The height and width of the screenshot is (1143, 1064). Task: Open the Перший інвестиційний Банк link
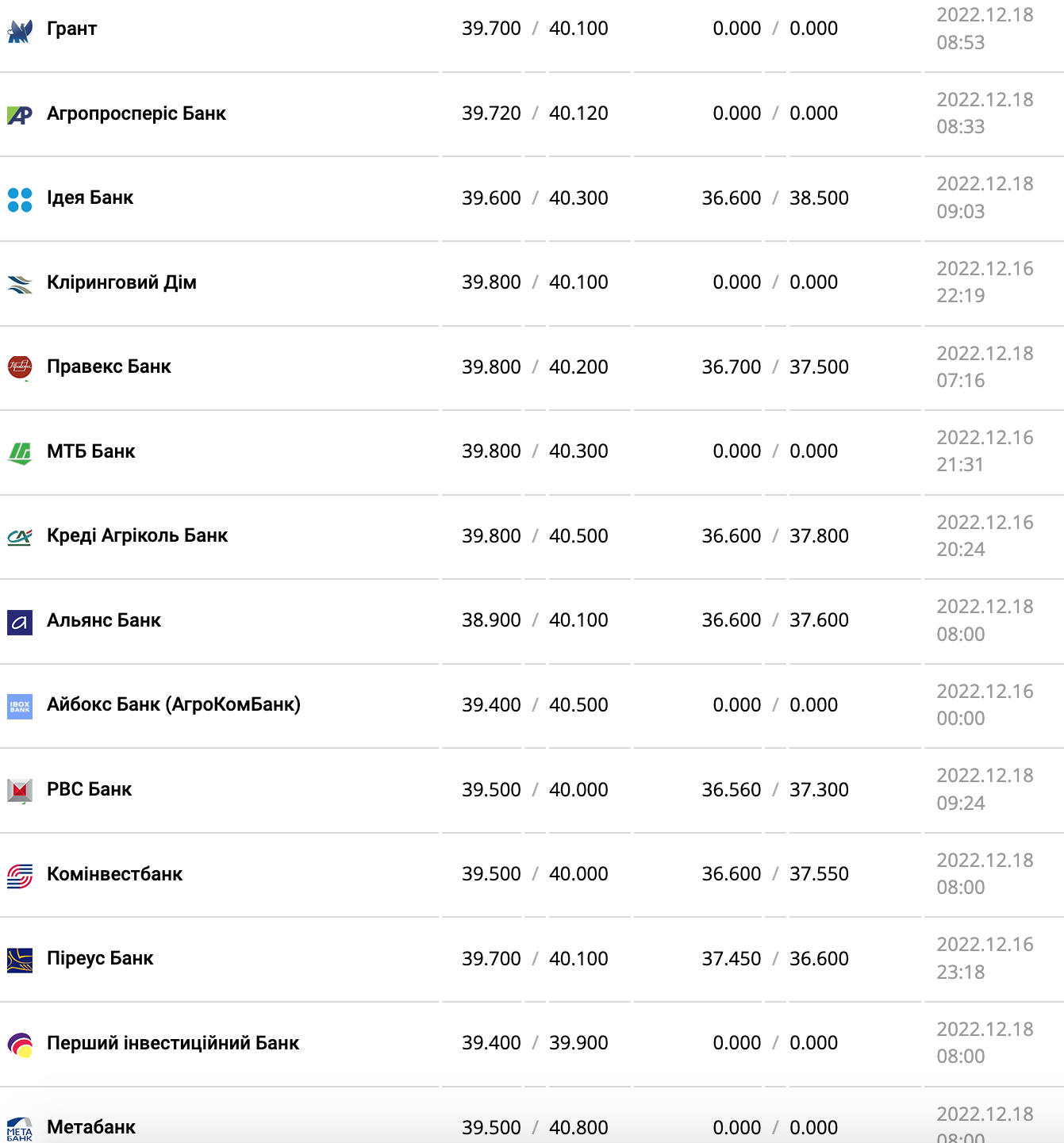(x=173, y=1043)
